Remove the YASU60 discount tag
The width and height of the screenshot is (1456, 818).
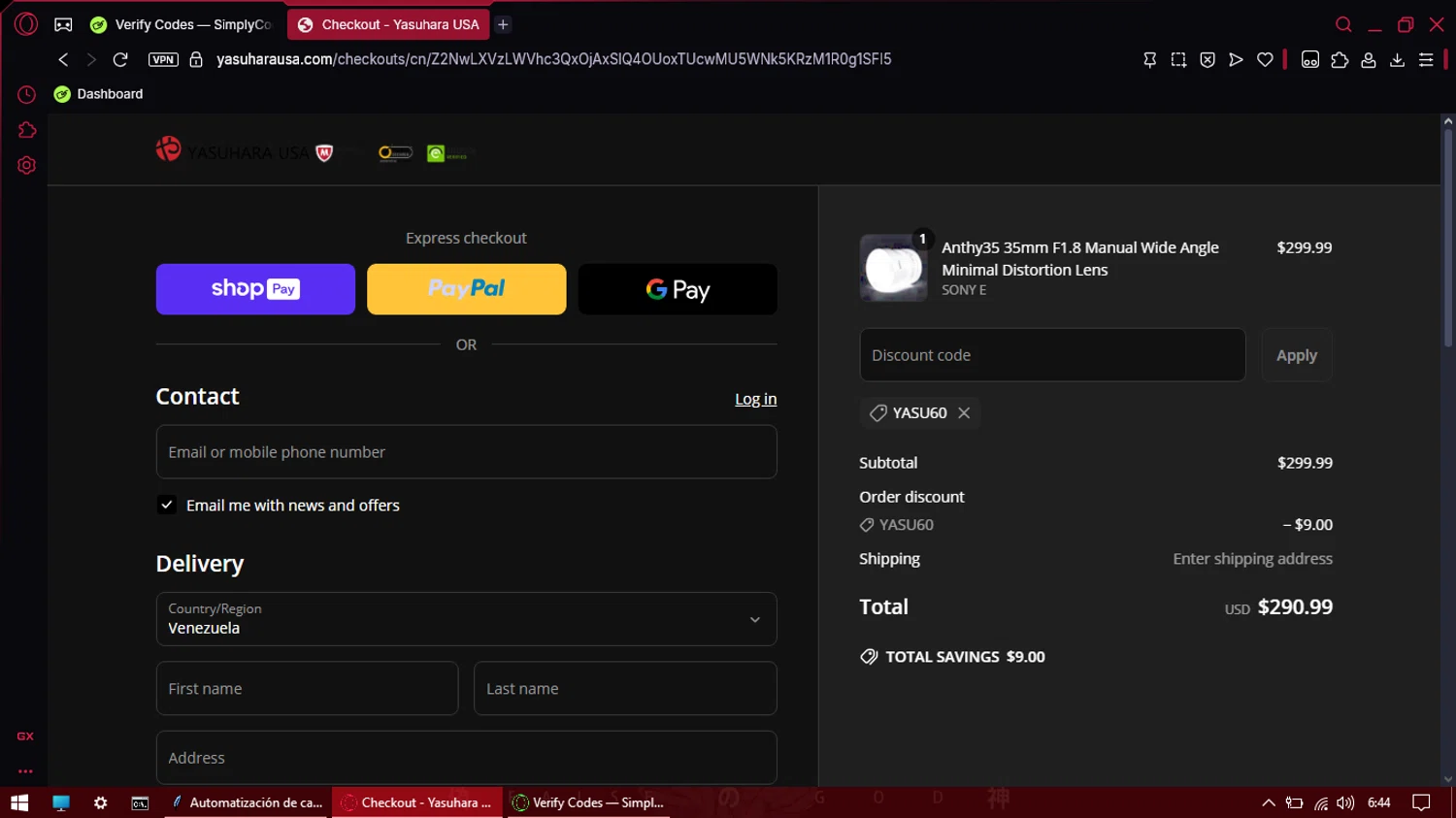coord(964,412)
